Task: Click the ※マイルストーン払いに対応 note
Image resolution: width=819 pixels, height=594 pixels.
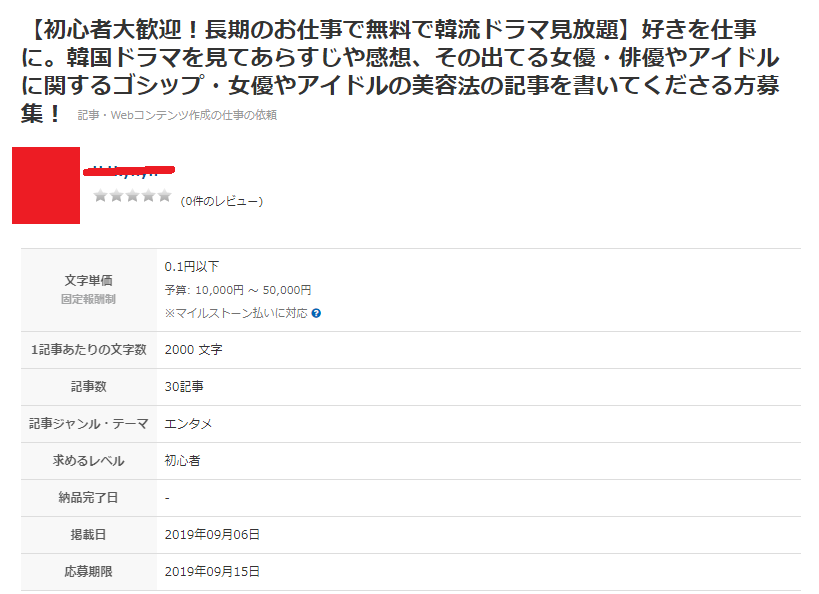Action: click(x=236, y=313)
